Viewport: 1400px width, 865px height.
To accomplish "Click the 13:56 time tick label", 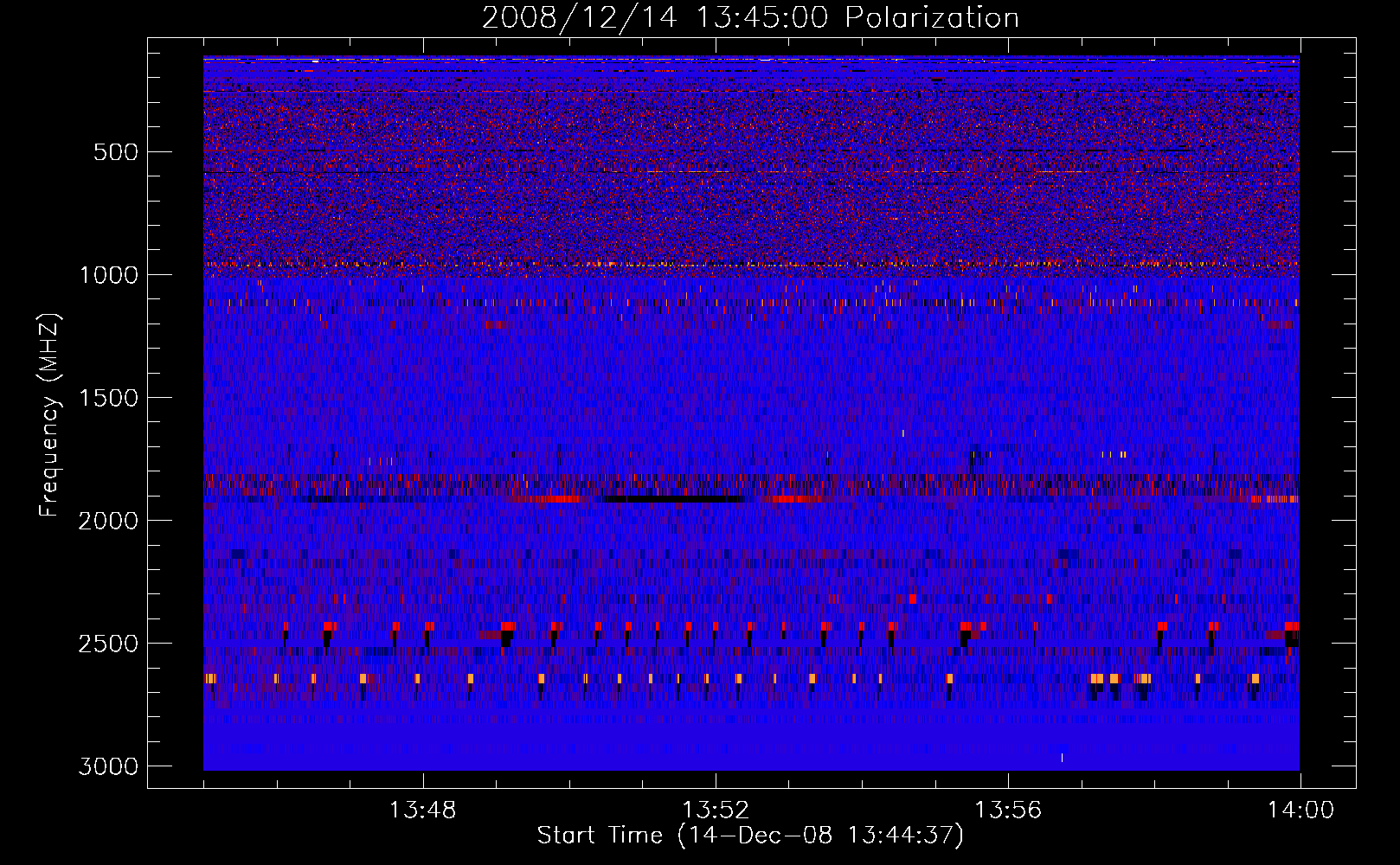I will (x=1008, y=811).
